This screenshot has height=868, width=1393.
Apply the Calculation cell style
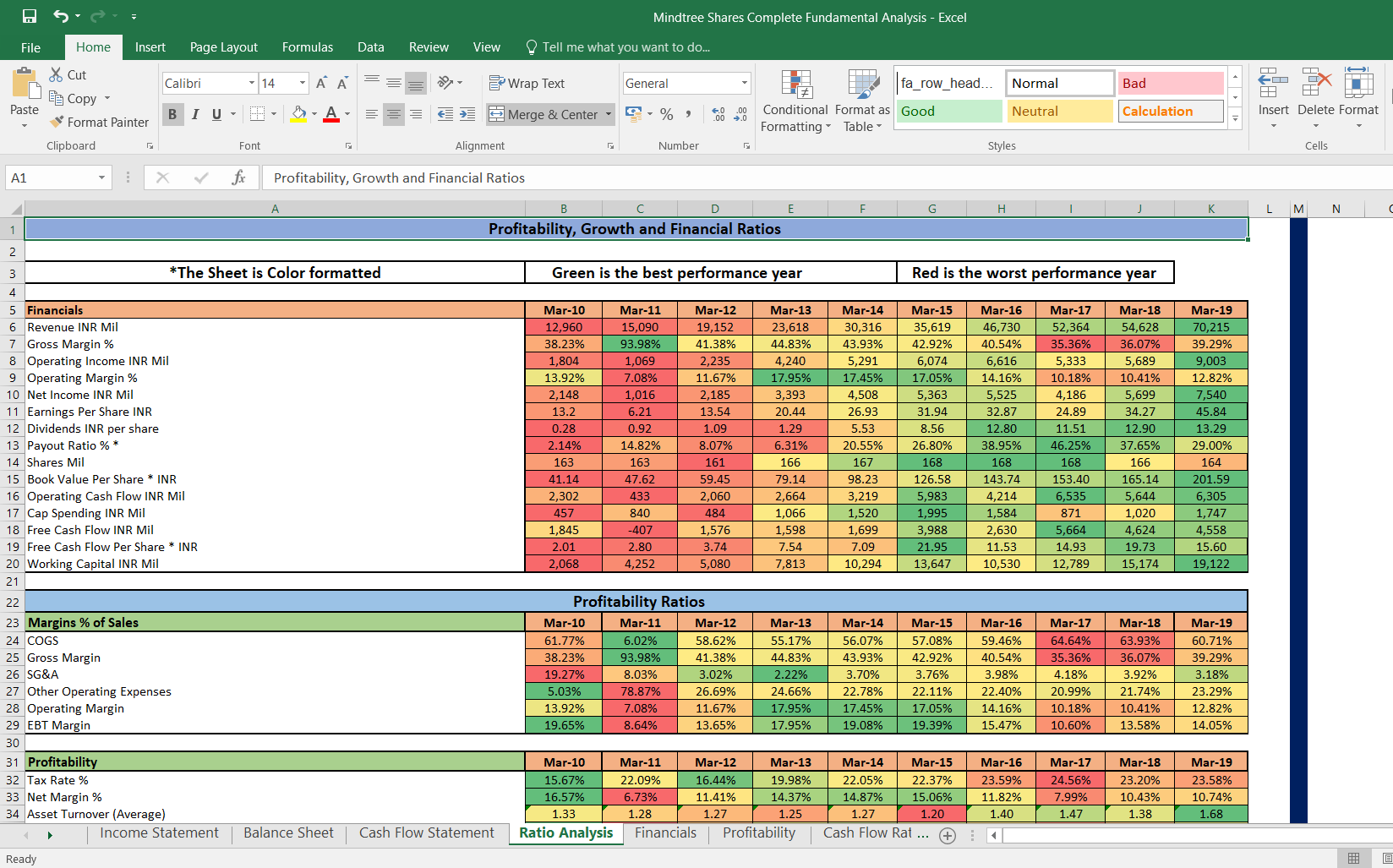click(x=1171, y=112)
